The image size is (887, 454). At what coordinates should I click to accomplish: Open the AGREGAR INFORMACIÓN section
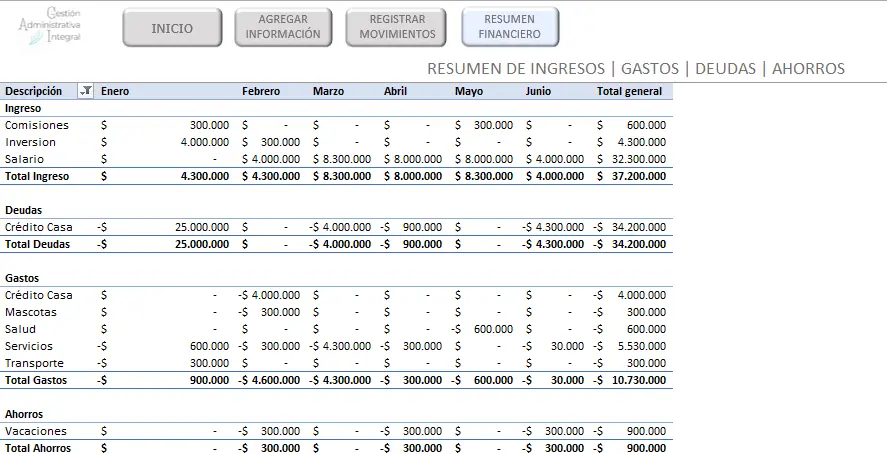283,27
